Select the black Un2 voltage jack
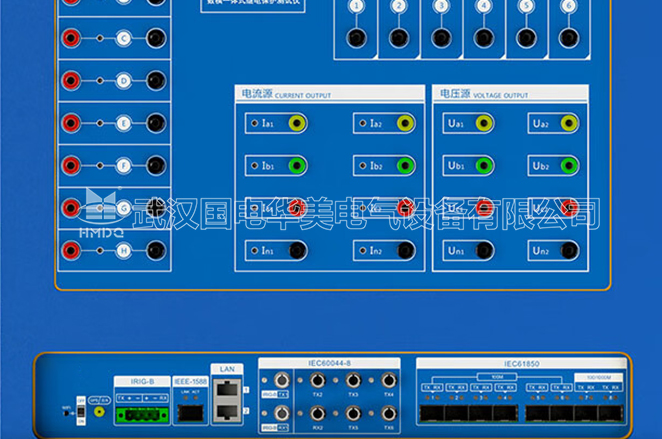The height and width of the screenshot is (439, 662). (569, 251)
